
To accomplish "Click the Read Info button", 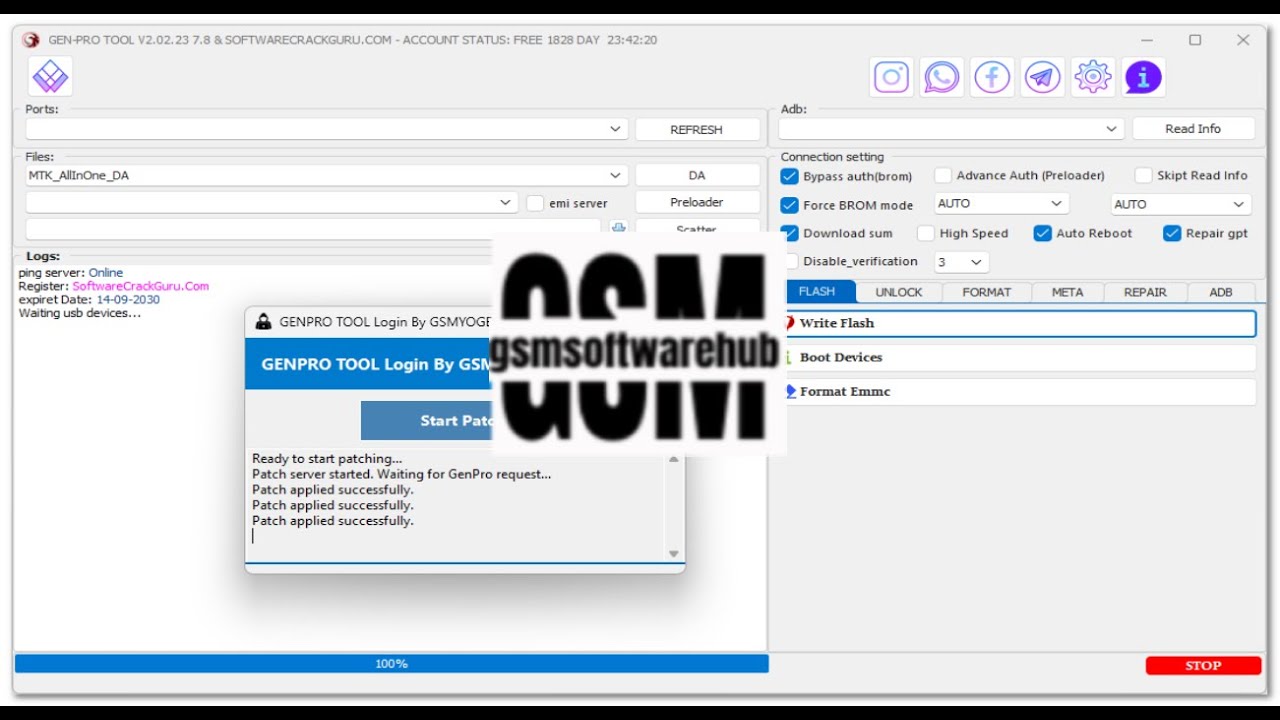I will pyautogui.click(x=1193, y=128).
